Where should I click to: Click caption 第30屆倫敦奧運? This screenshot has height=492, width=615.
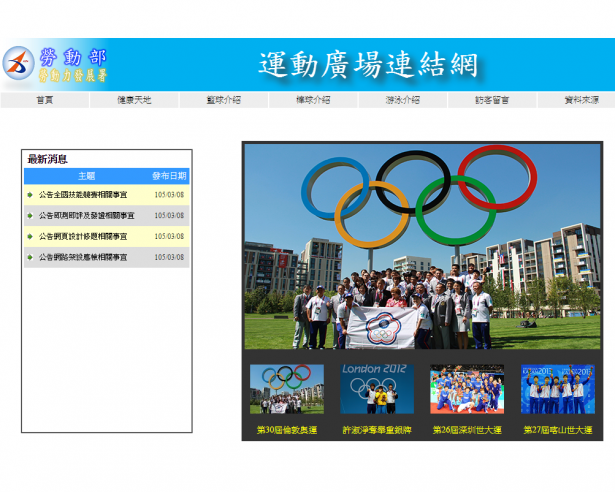tap(287, 430)
